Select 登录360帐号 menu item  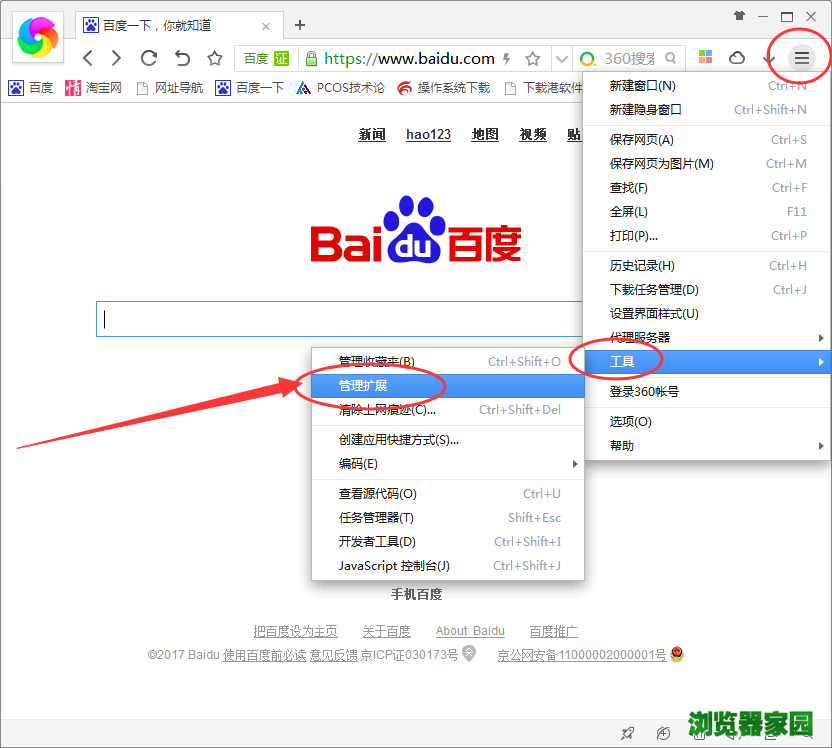coord(707,392)
